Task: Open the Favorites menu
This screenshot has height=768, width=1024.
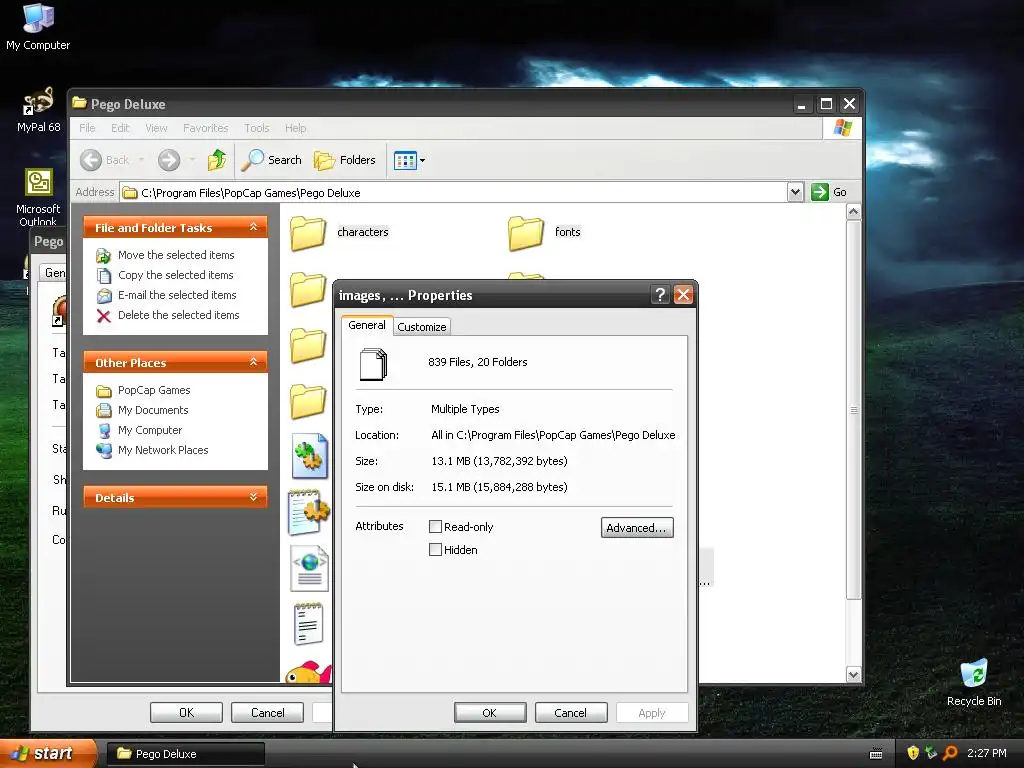Action: (x=206, y=128)
